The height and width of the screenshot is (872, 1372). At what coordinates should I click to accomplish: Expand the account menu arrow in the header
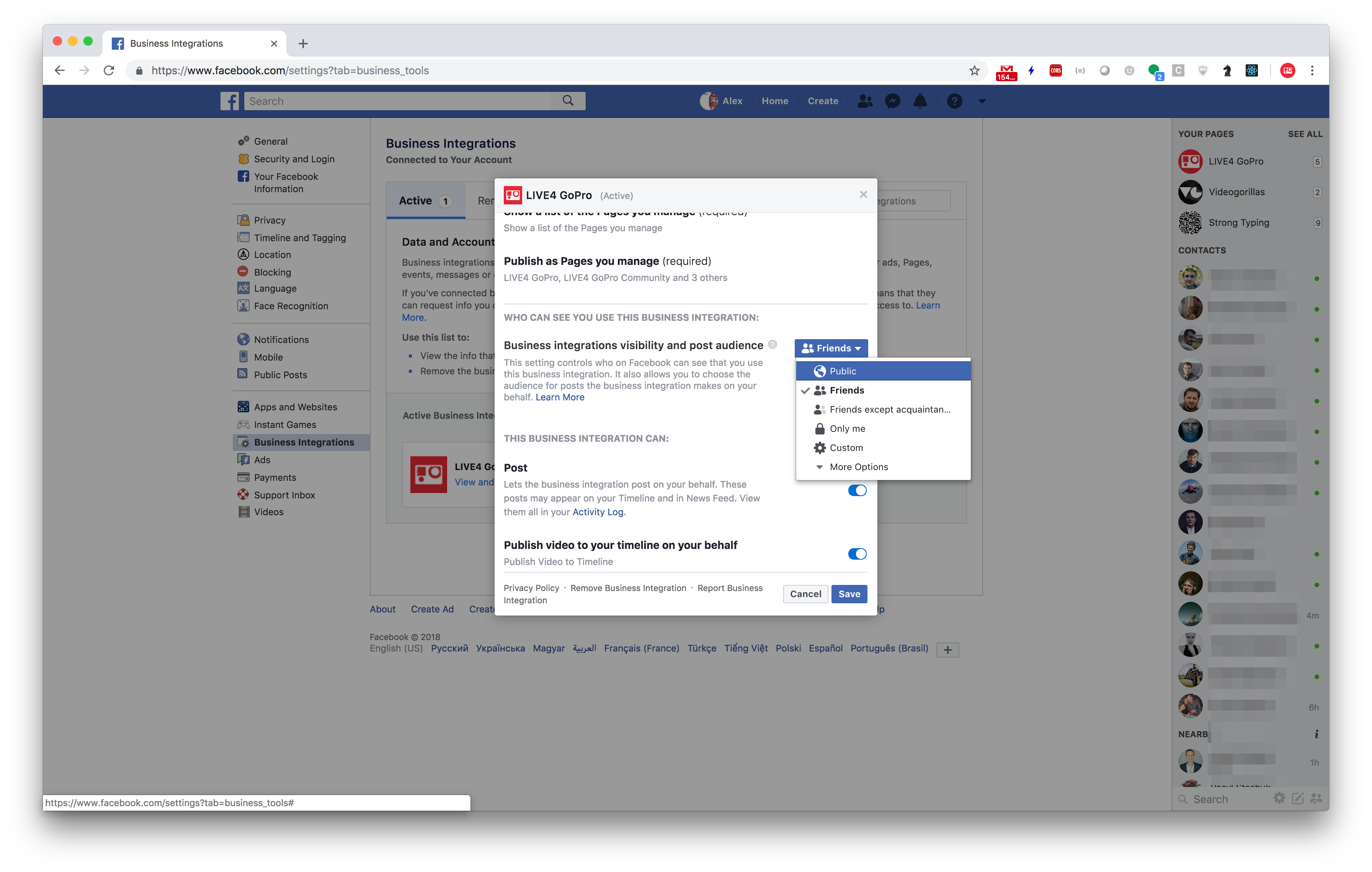pyautogui.click(x=982, y=101)
